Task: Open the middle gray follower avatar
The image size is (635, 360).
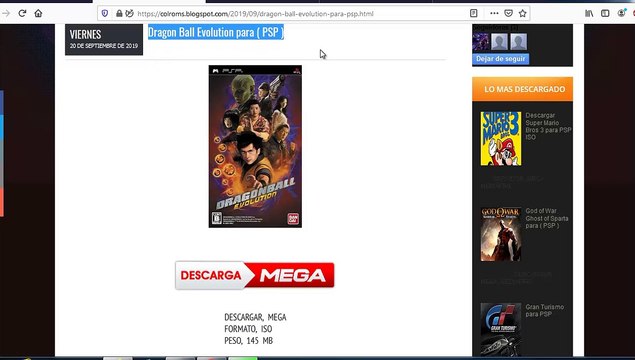Action: [499, 42]
